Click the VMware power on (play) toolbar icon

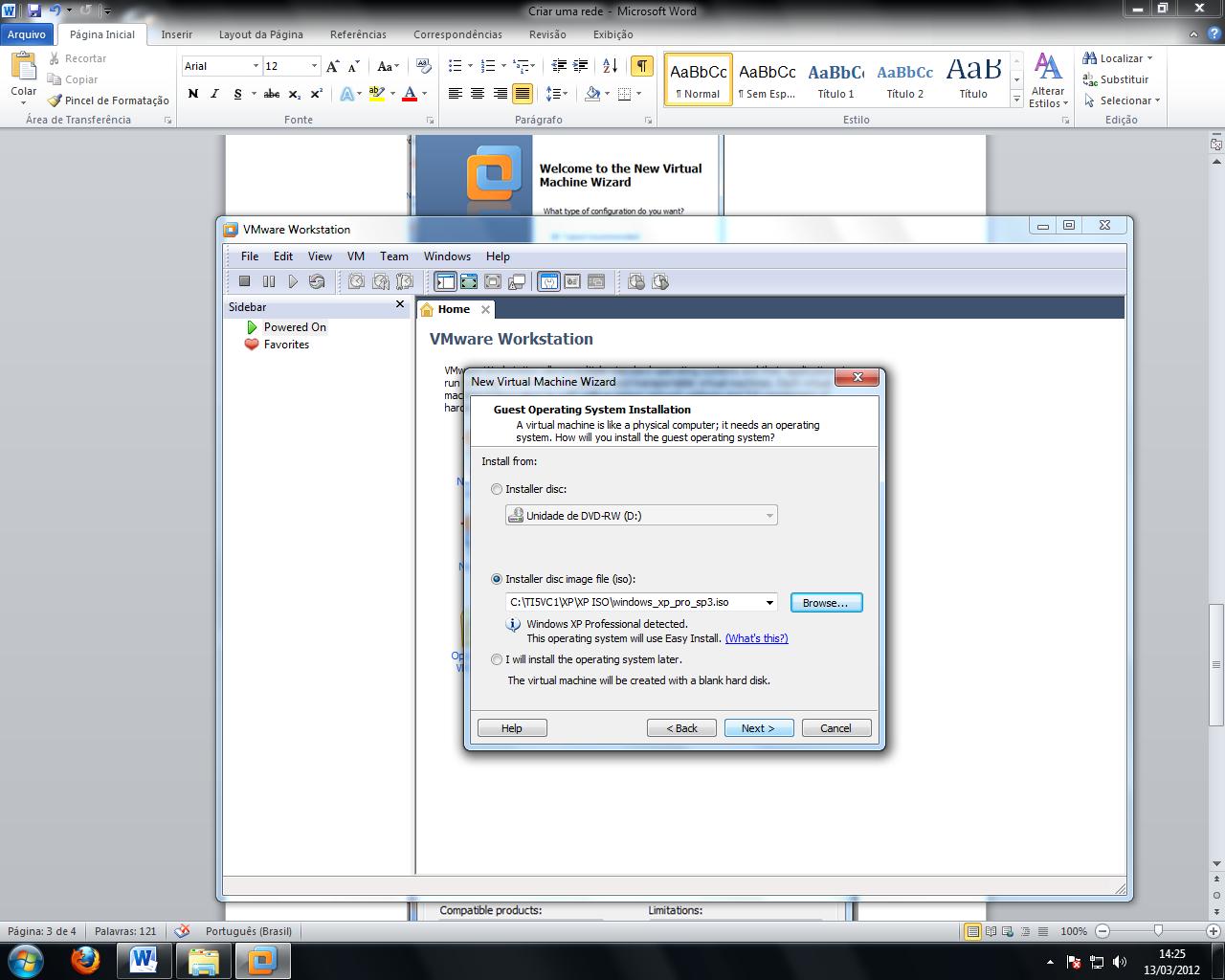(x=293, y=281)
